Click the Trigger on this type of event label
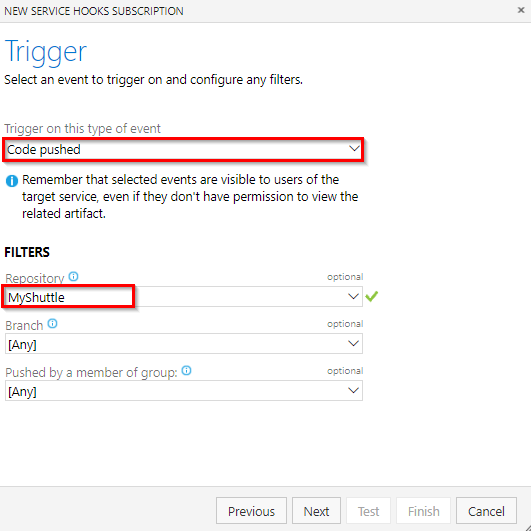The width and height of the screenshot is (531, 531). coord(82,129)
